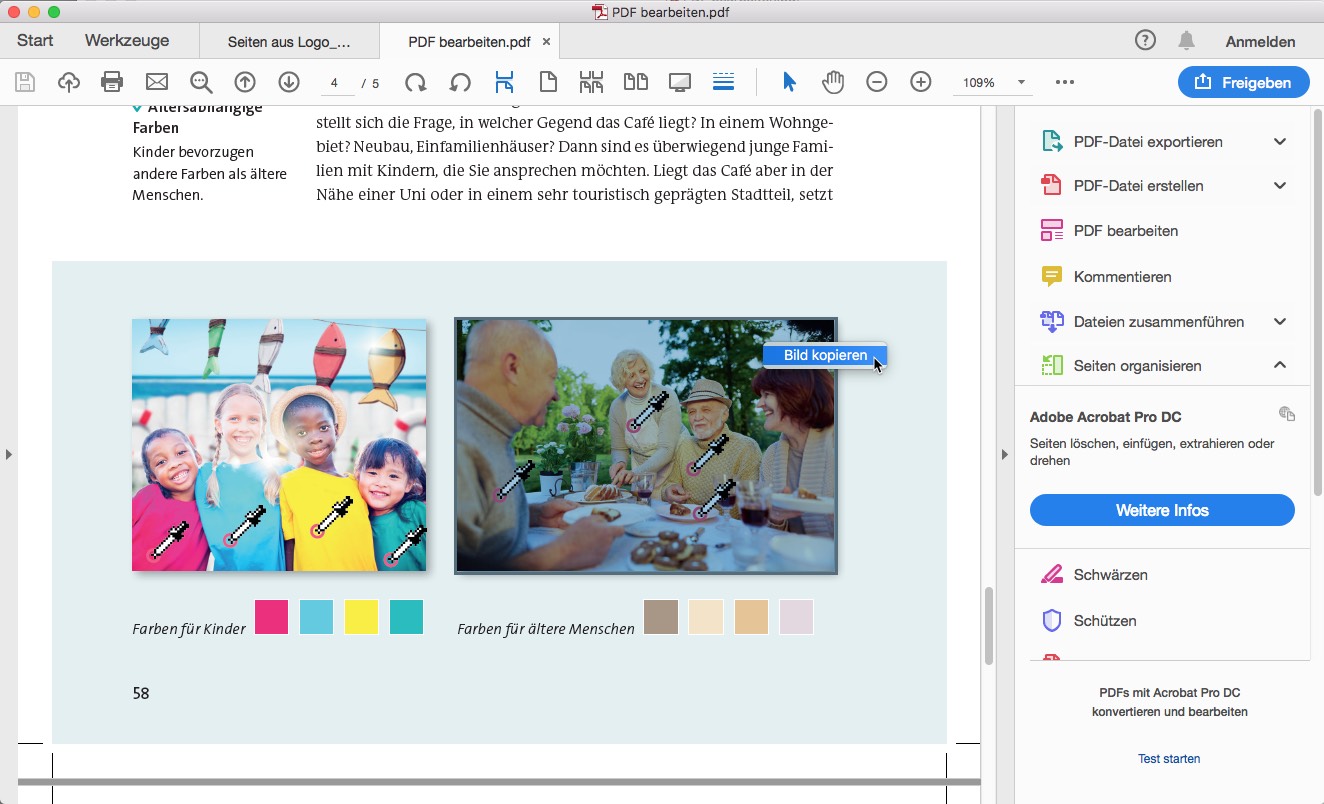
Task: Click the yellow color swatch for Kinder
Action: coord(361,617)
